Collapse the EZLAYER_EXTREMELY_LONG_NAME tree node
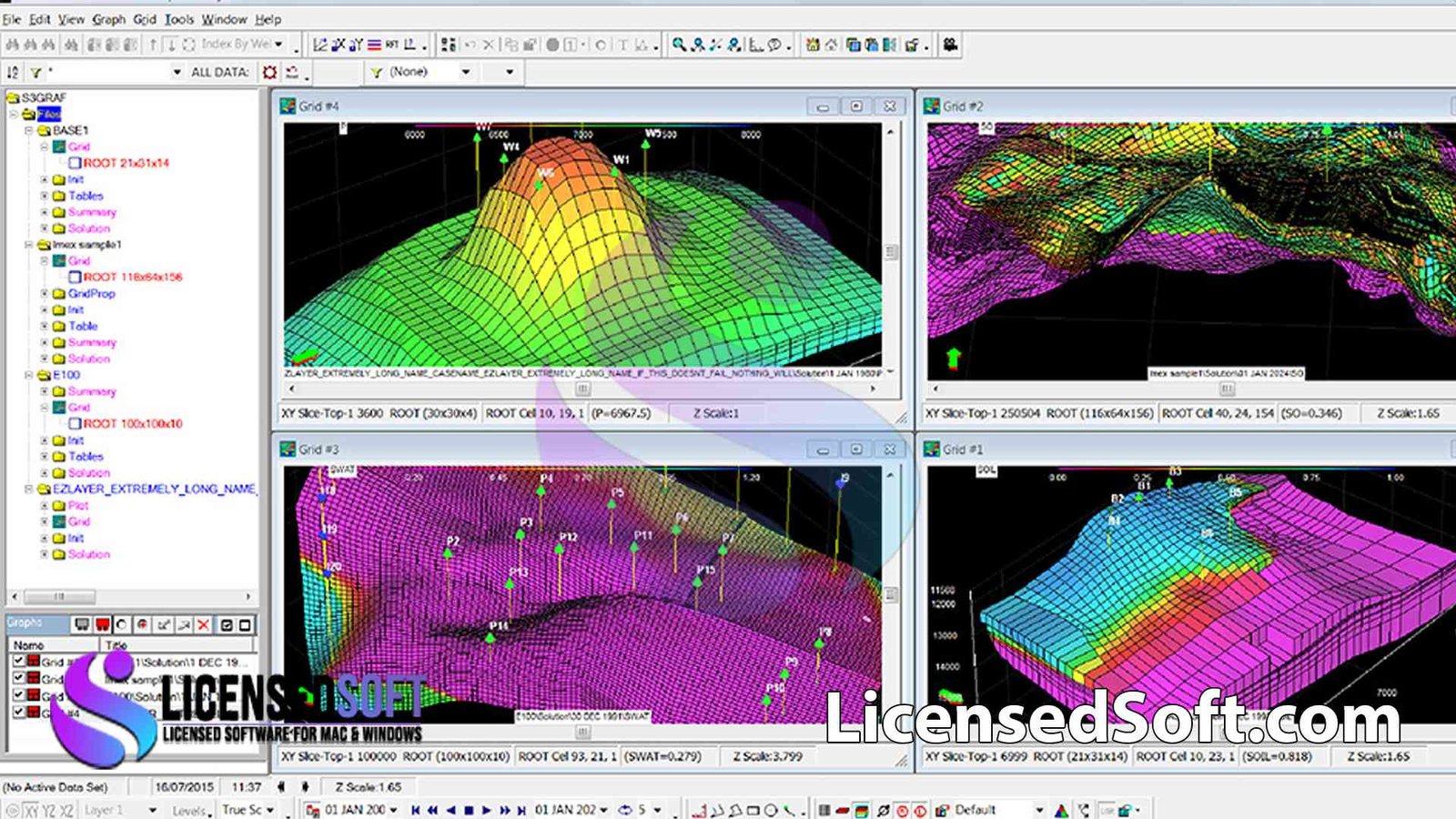The width and height of the screenshot is (1456, 819). (28, 490)
